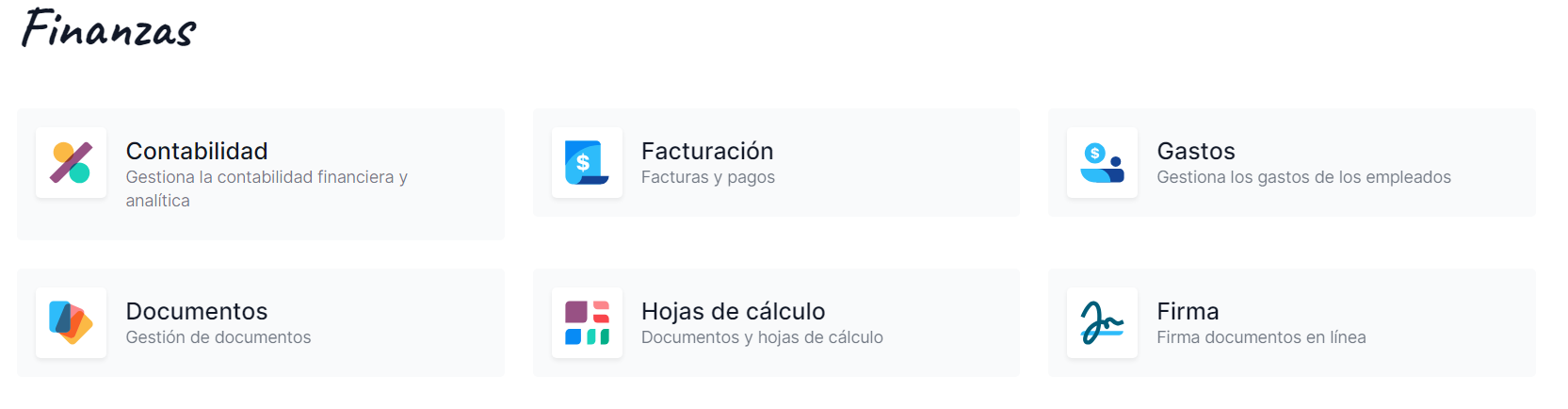Image resolution: width=1568 pixels, height=409 pixels.
Task: Click 'Gestiona la contabilidad financiera y analítica' description
Action: [267, 188]
